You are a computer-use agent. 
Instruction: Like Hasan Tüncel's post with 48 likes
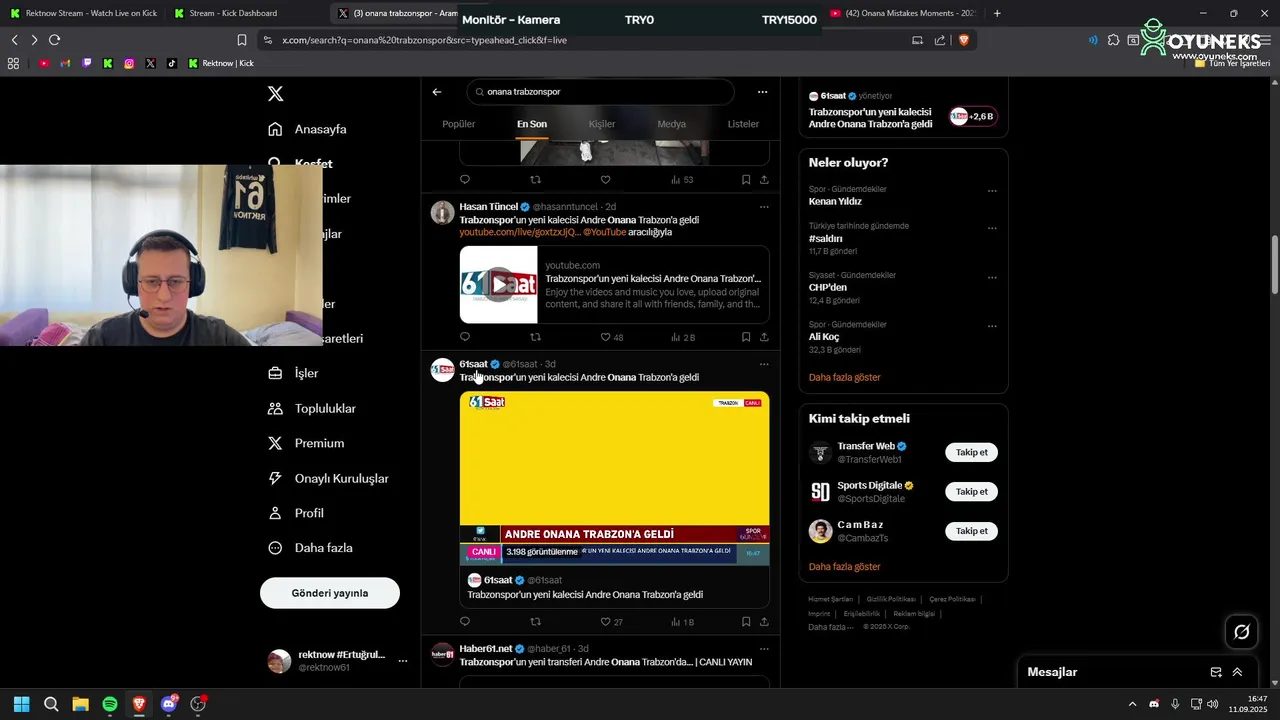coord(611,337)
